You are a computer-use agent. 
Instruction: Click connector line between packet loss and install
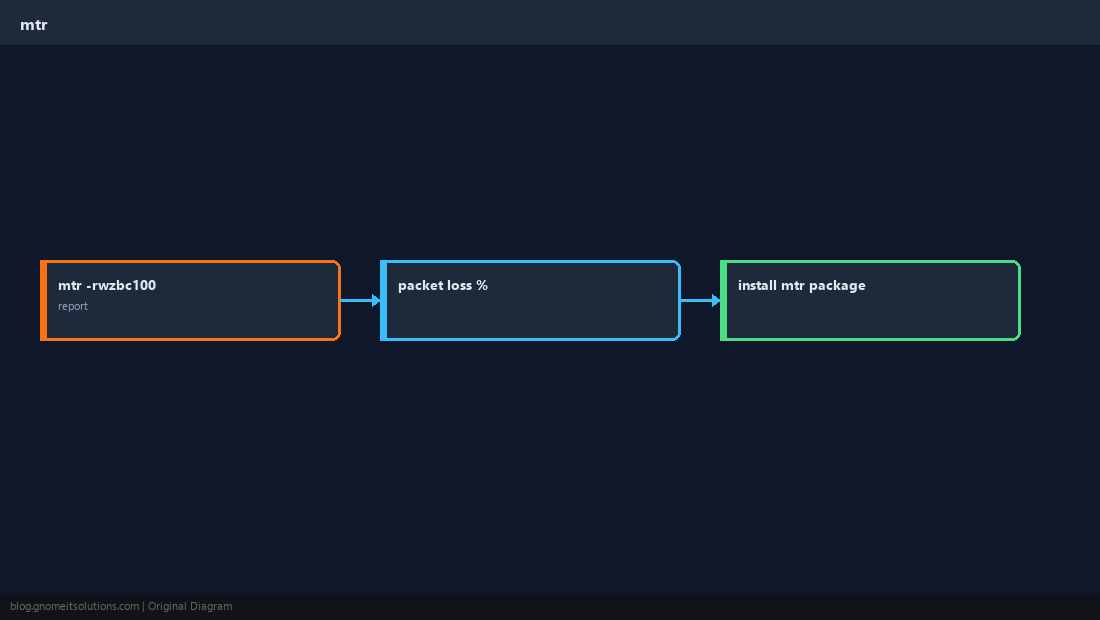697,300
